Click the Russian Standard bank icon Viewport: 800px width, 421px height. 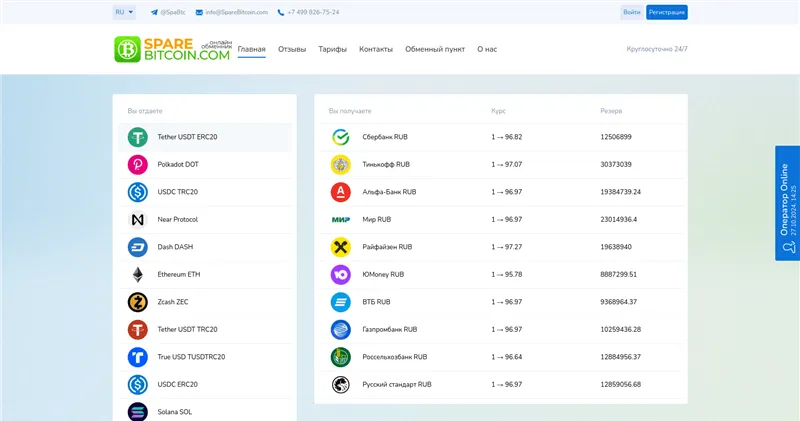pyautogui.click(x=341, y=385)
